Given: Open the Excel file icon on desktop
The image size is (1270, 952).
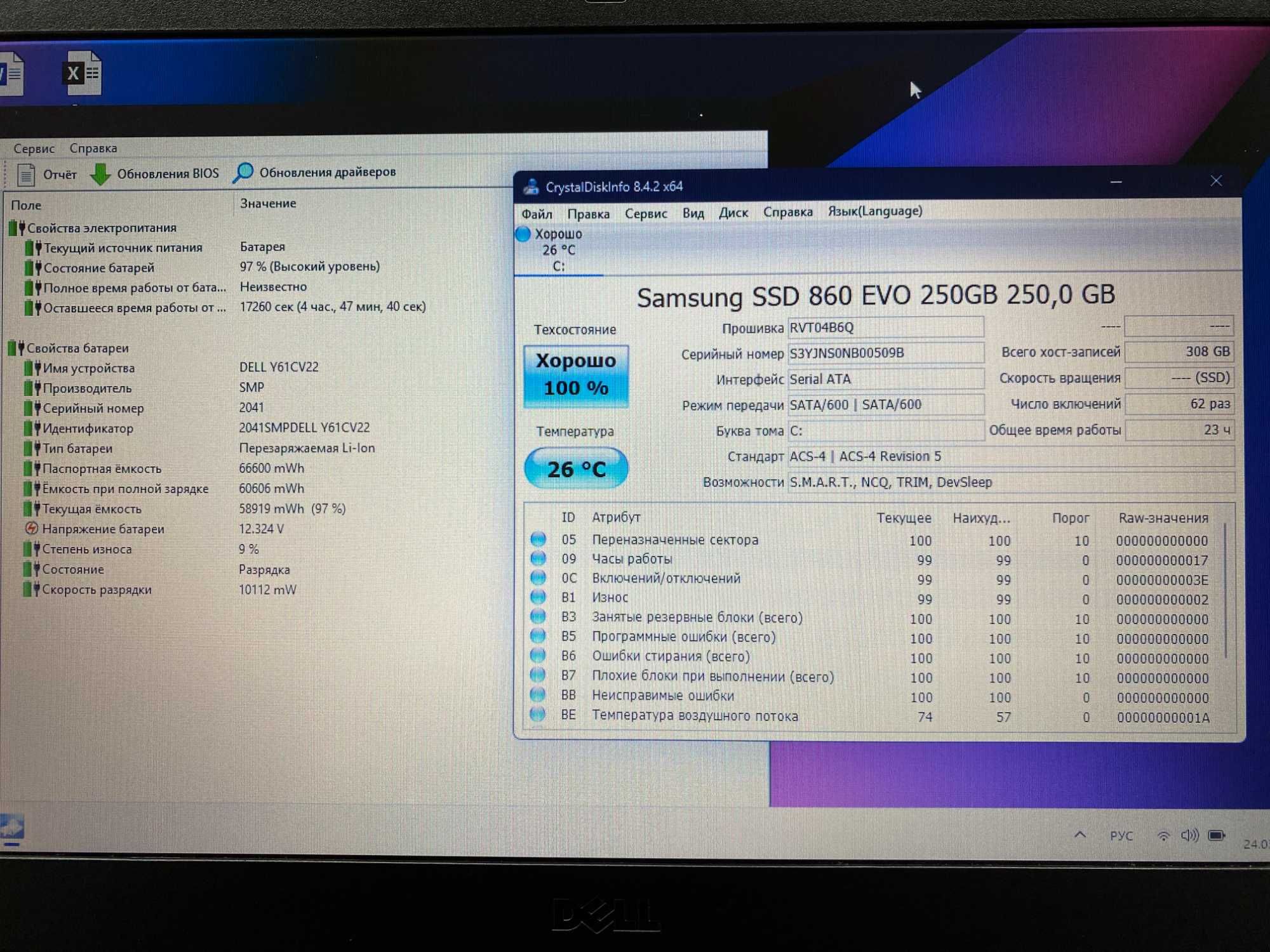Looking at the screenshot, I should 82,74.
